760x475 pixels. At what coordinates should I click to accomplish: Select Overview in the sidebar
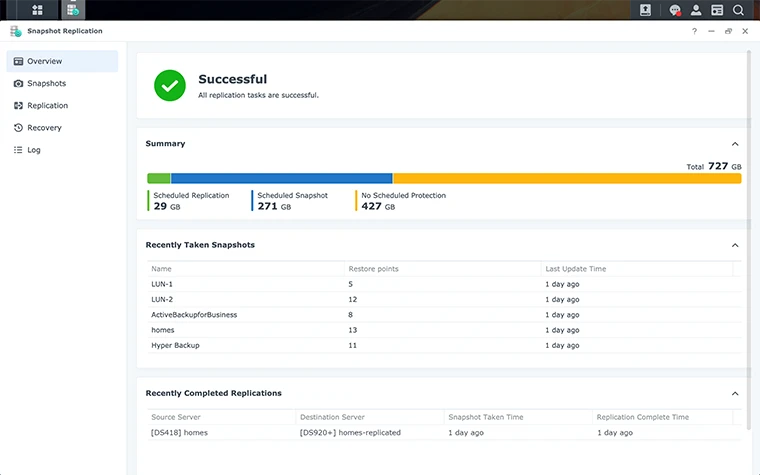tap(62, 61)
